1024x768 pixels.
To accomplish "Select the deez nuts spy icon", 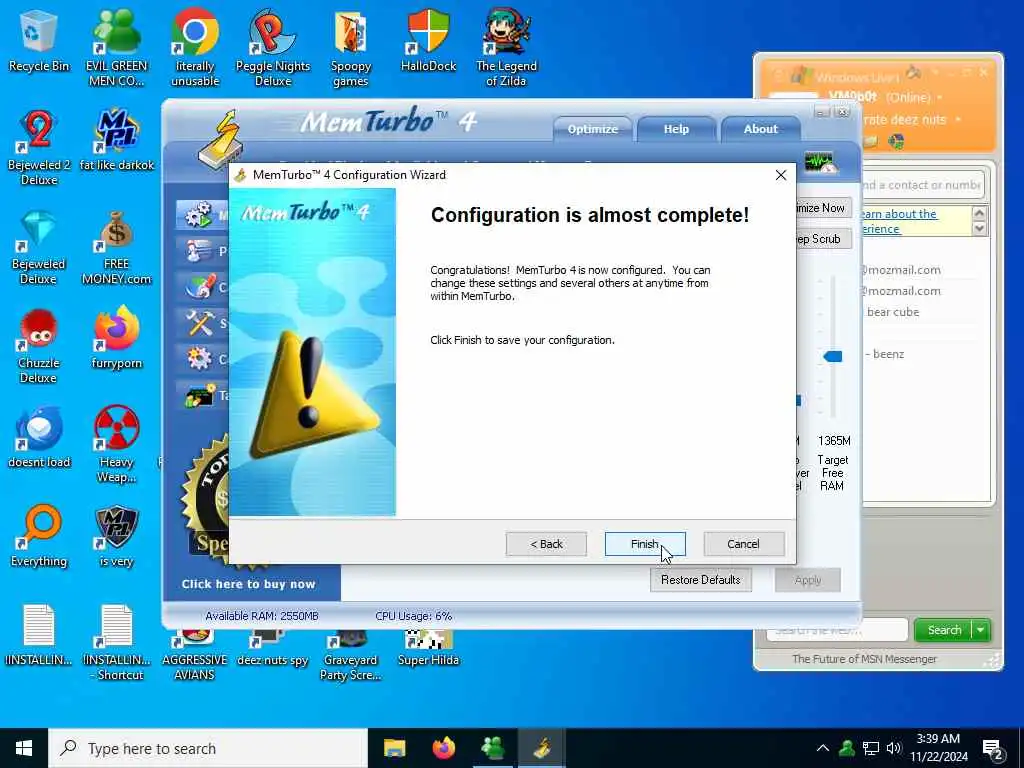I will 273,650.
